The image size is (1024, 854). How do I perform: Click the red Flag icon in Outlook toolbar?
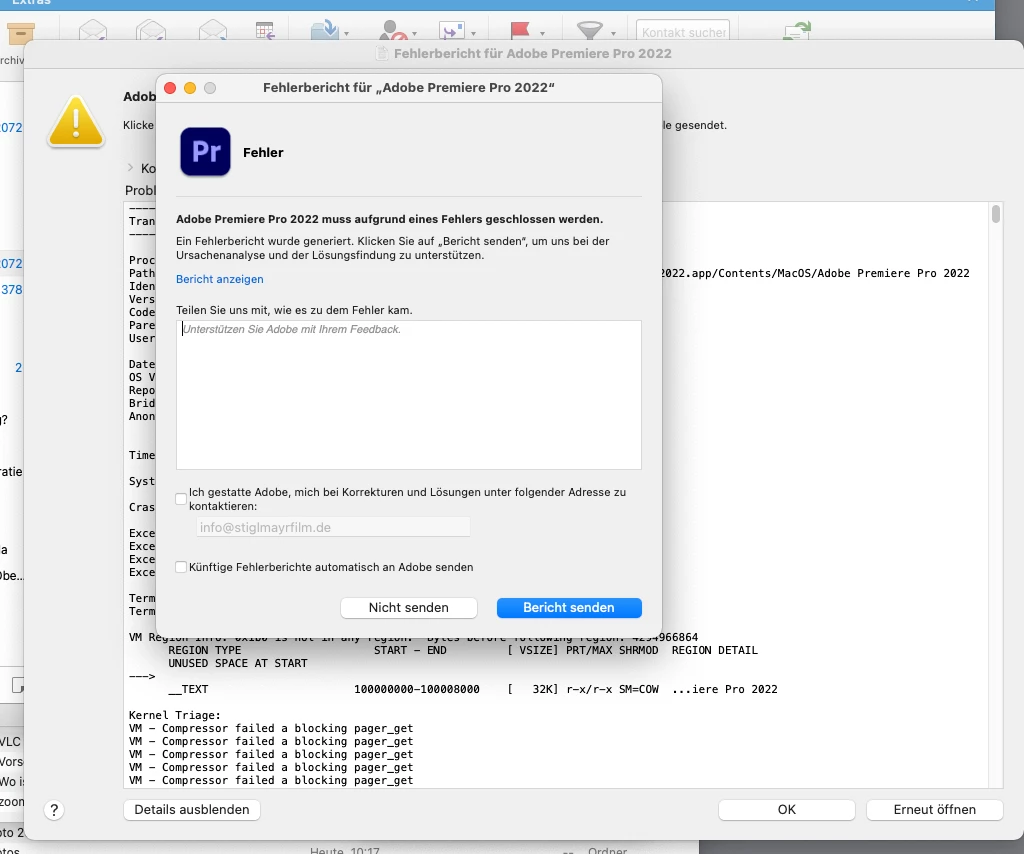(x=520, y=30)
